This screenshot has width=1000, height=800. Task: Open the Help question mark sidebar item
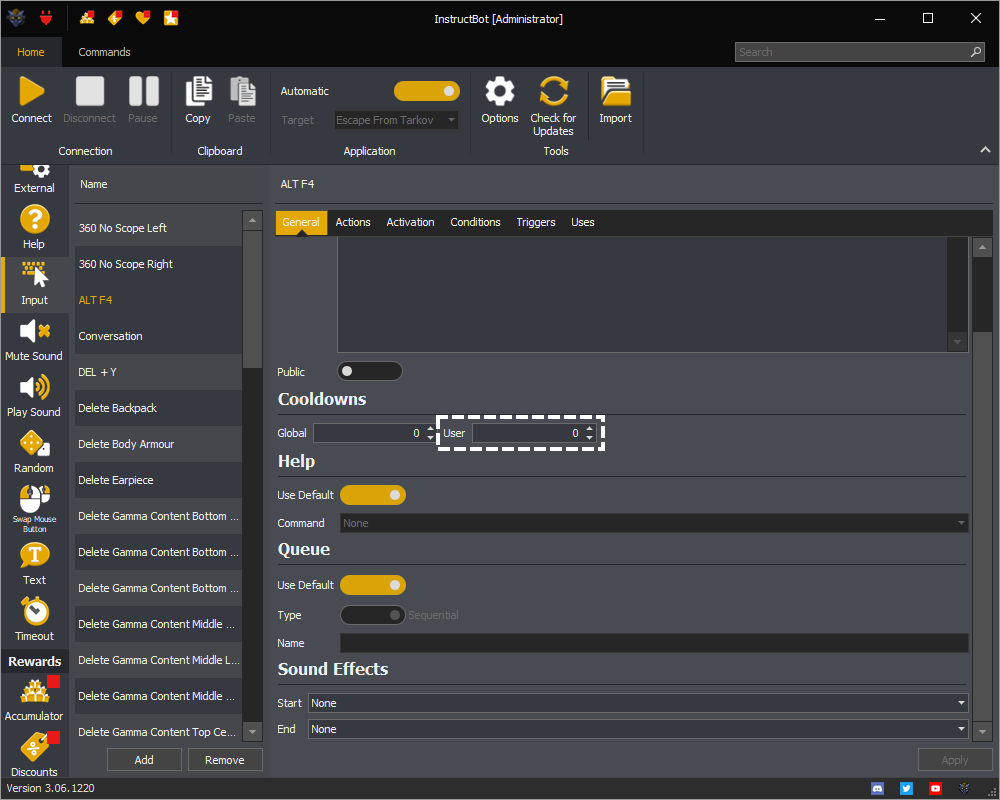point(34,219)
